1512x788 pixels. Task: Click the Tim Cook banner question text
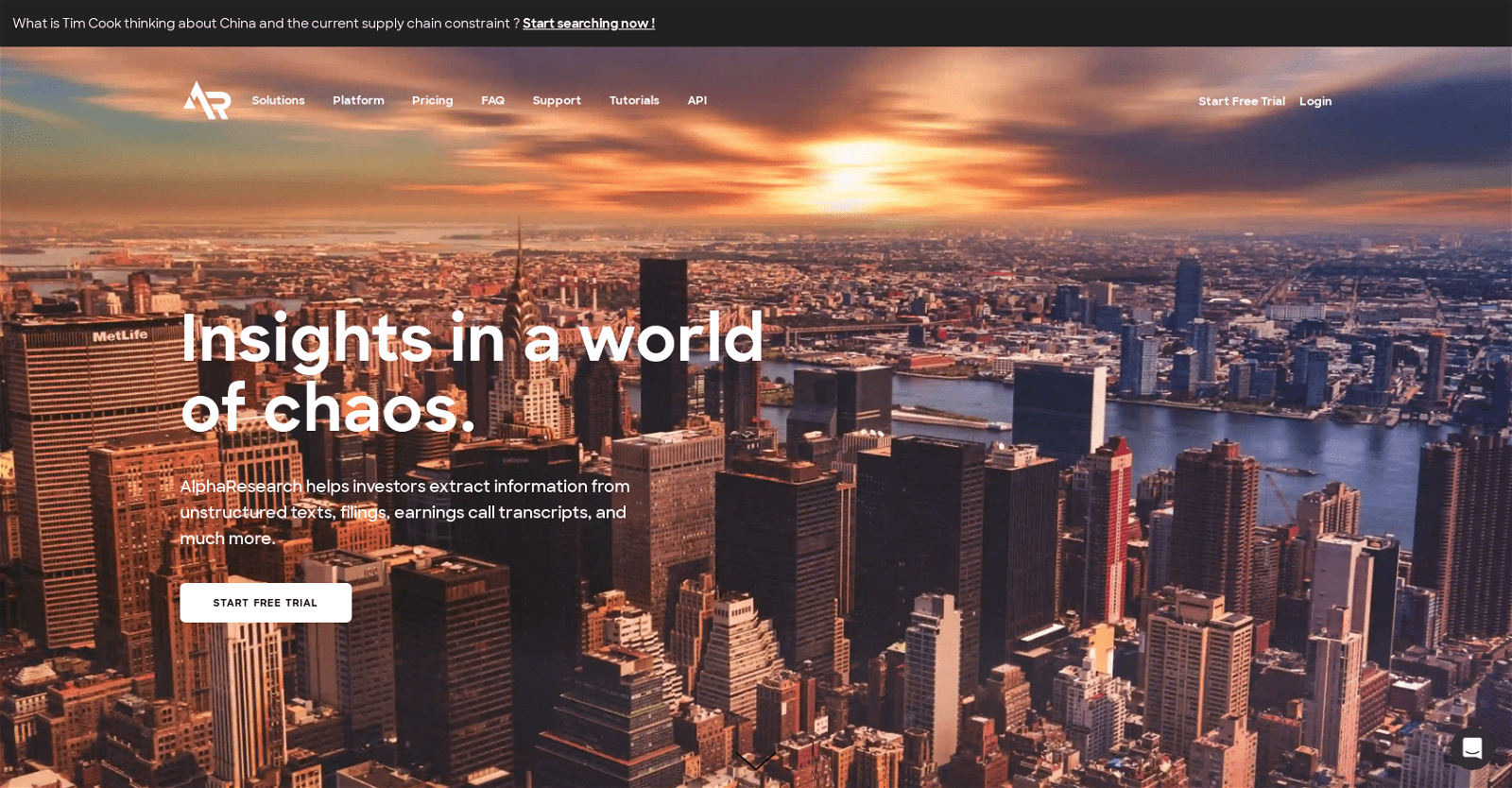pos(266,23)
